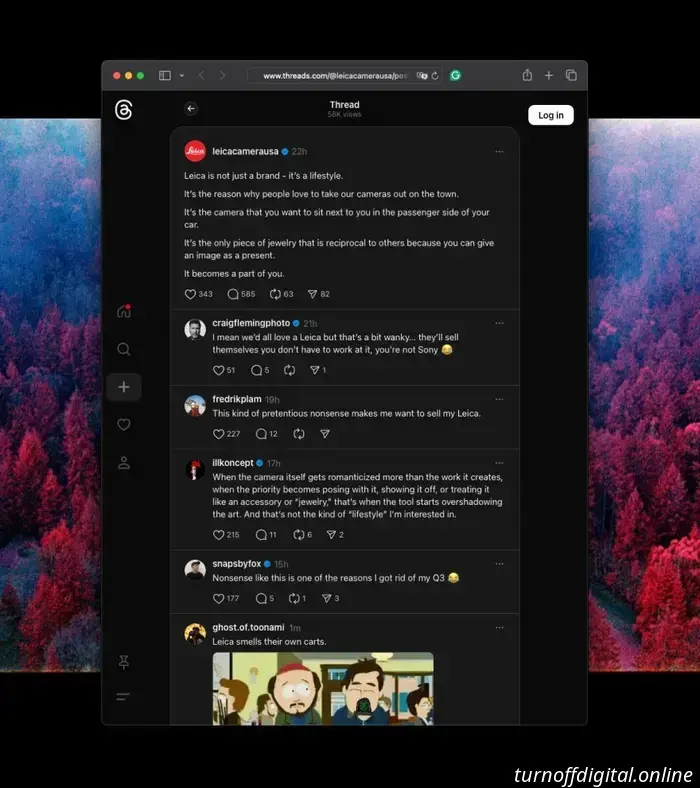The height and width of the screenshot is (788, 700).
Task: Open ghost.of.toonami's avatar picture
Action: 195,634
